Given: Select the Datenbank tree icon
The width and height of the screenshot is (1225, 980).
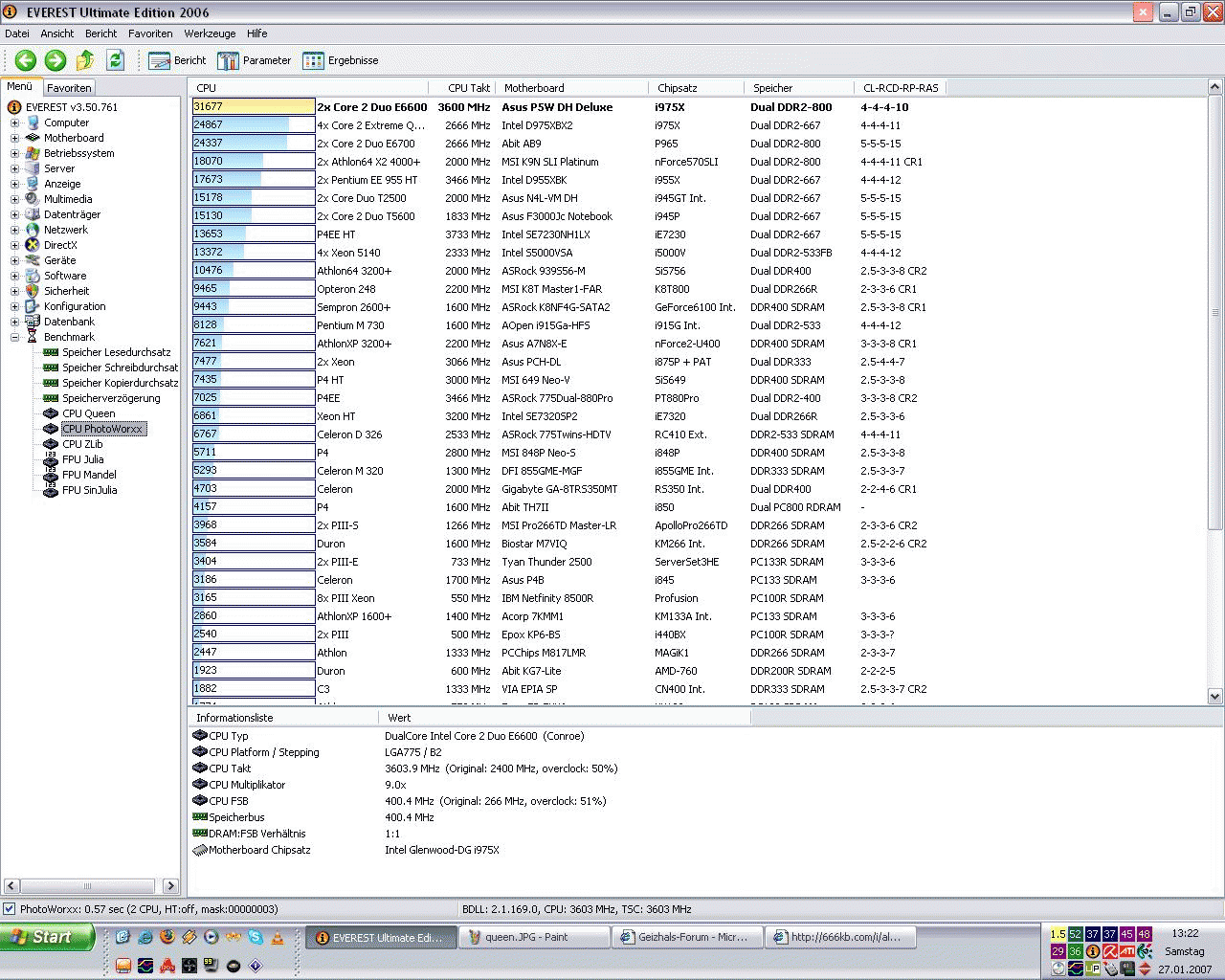Looking at the screenshot, I should 33,322.
